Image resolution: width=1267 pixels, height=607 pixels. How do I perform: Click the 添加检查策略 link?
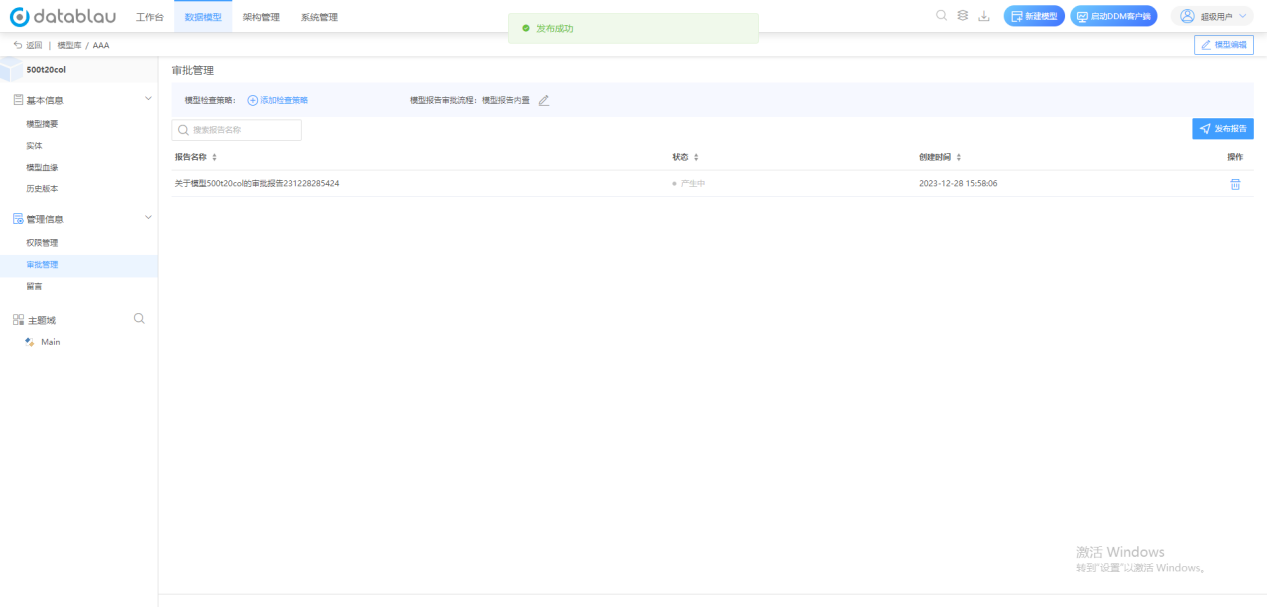click(x=278, y=100)
